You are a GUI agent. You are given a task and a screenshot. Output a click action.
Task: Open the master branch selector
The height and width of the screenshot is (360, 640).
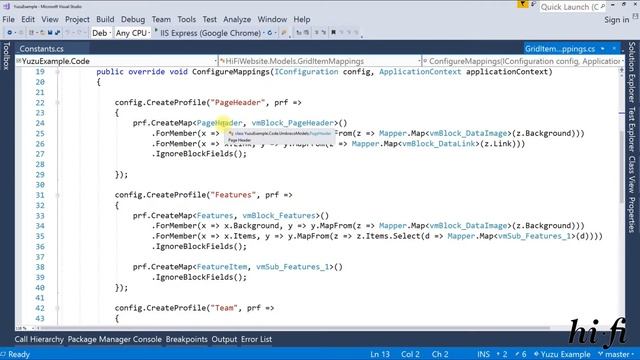point(616,354)
